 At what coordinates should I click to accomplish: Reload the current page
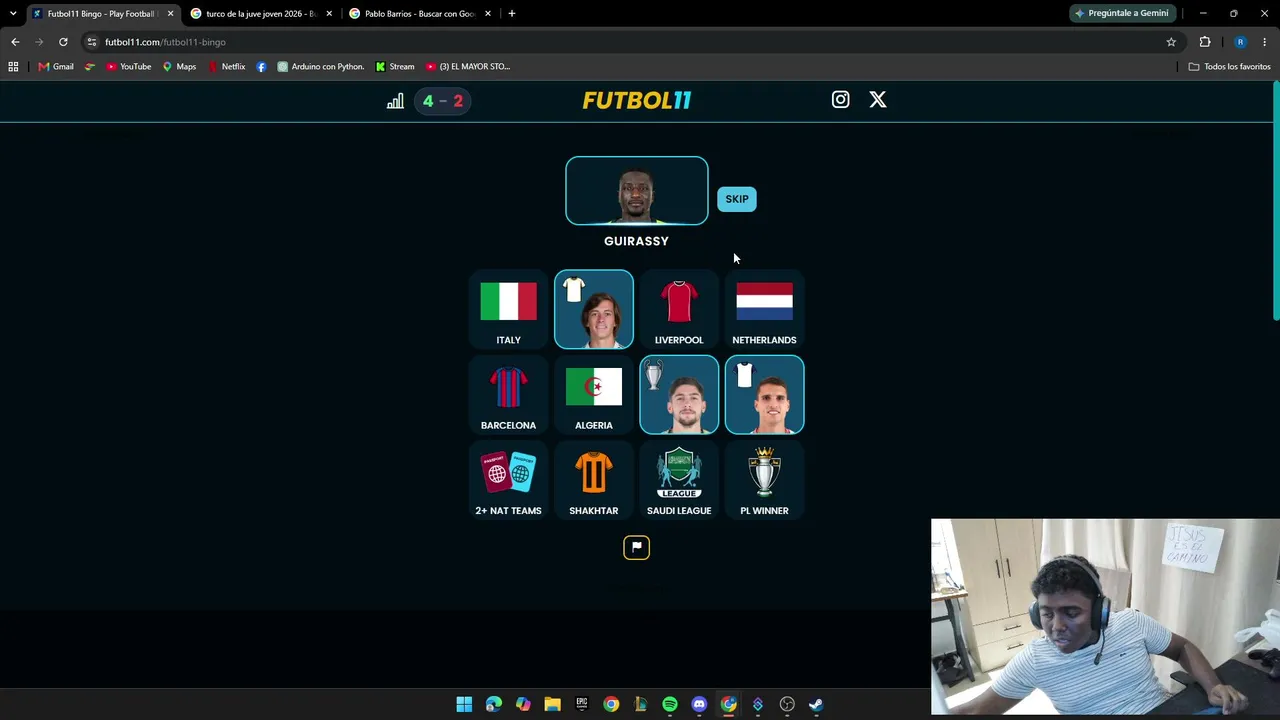click(x=63, y=42)
